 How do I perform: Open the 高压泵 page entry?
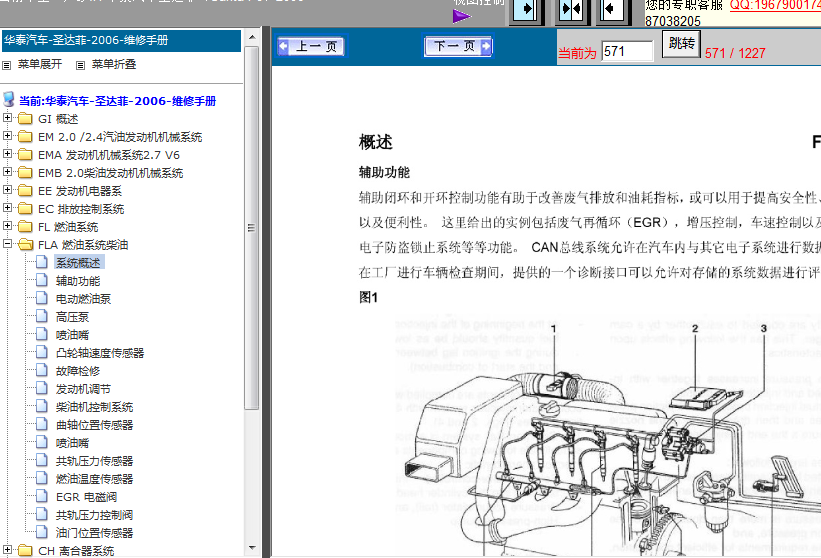(72, 317)
